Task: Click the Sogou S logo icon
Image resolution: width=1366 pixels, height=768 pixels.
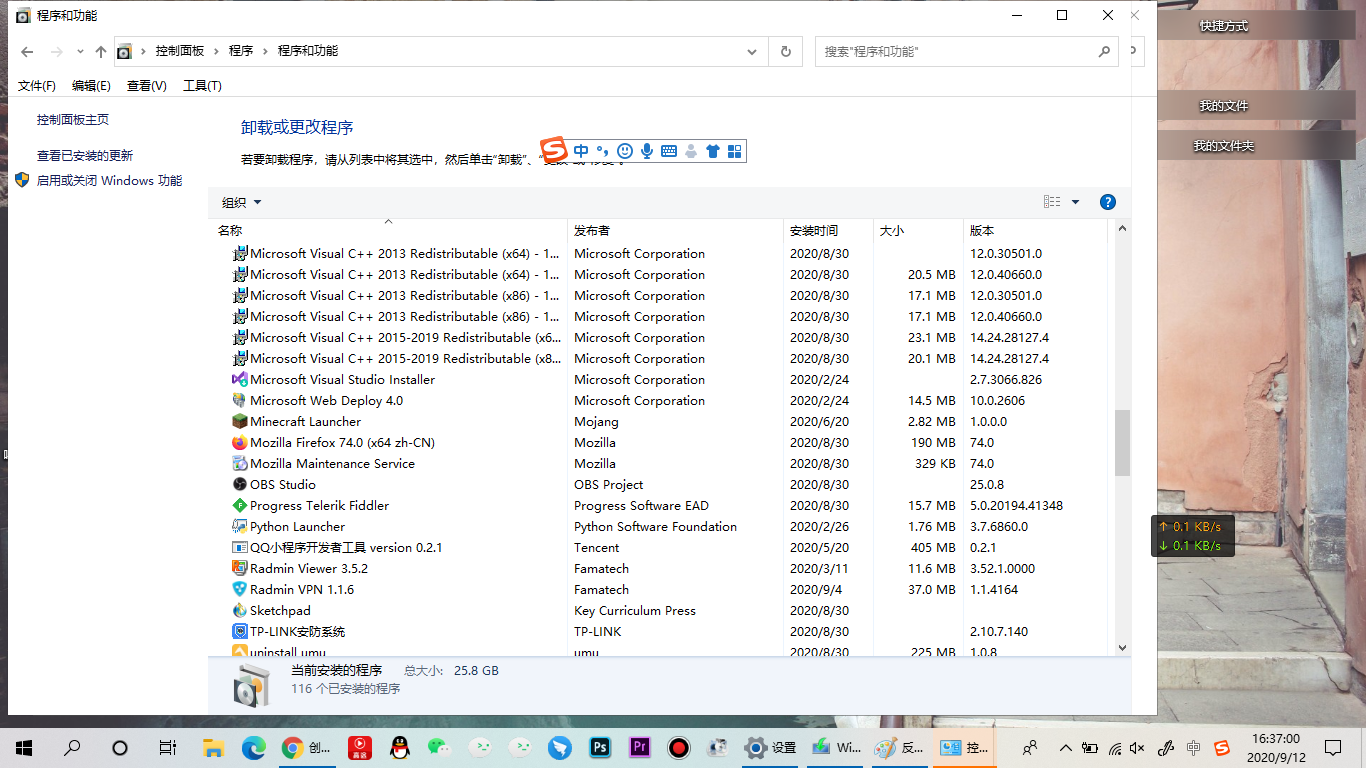Action: 554,149
